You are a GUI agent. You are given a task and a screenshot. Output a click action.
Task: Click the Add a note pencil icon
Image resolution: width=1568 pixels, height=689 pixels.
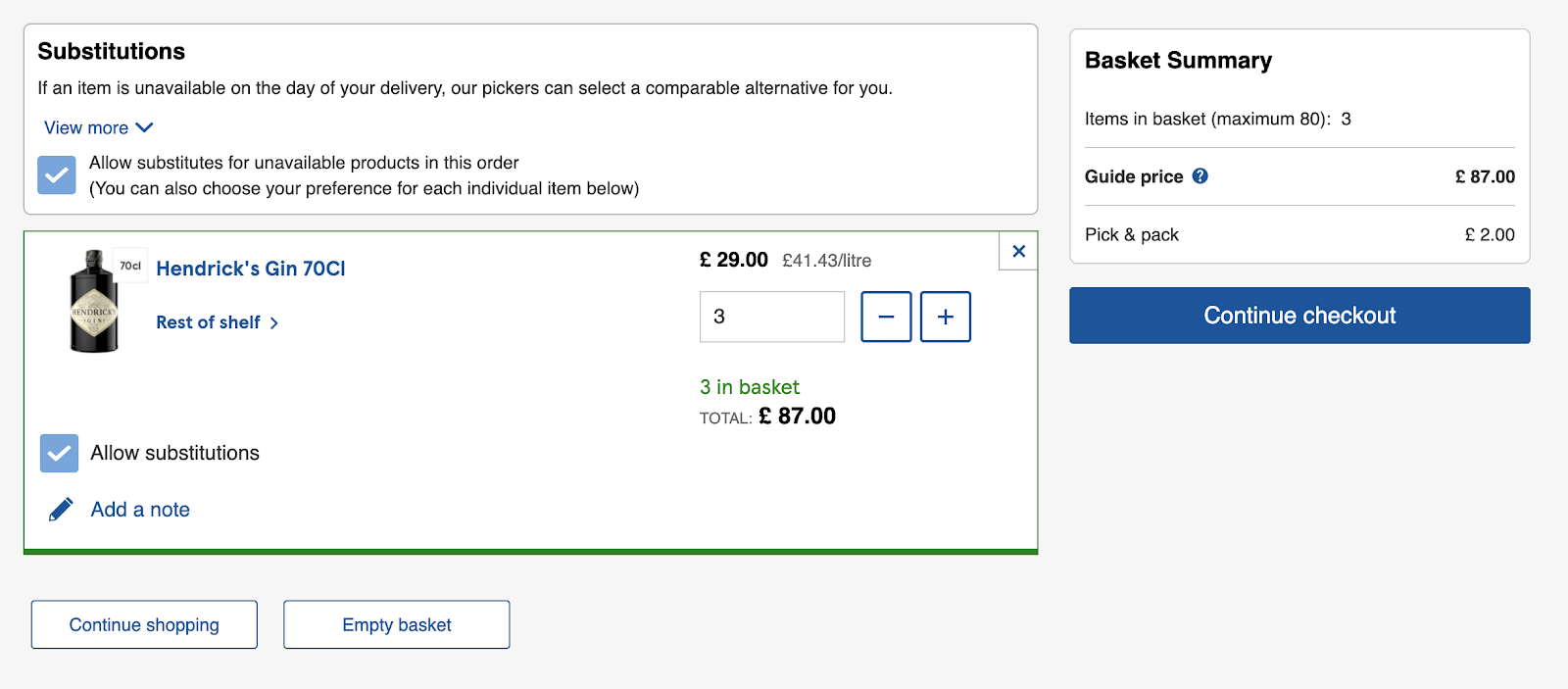coord(60,509)
